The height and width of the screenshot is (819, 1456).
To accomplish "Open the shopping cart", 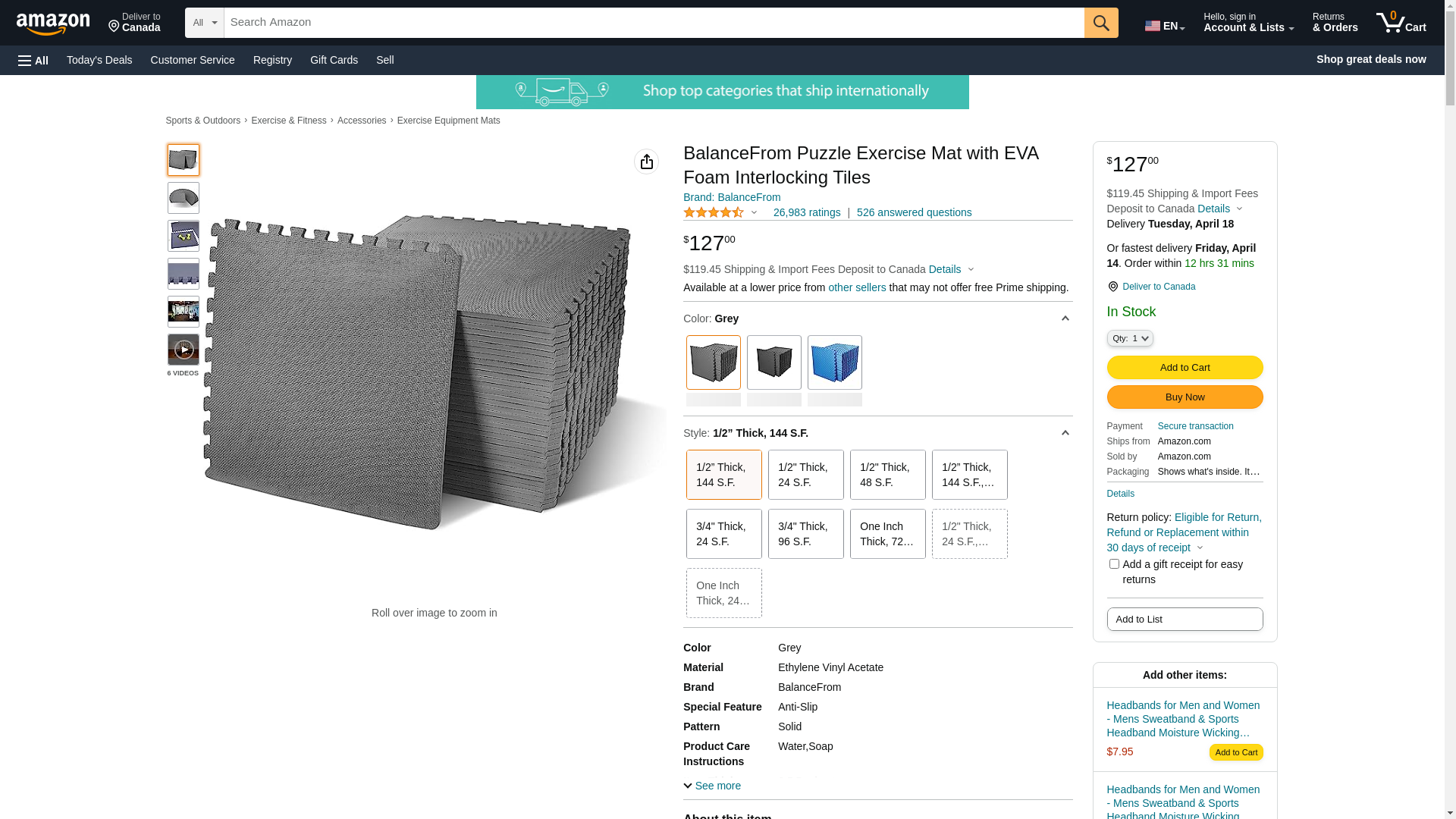I will click(1401, 23).
